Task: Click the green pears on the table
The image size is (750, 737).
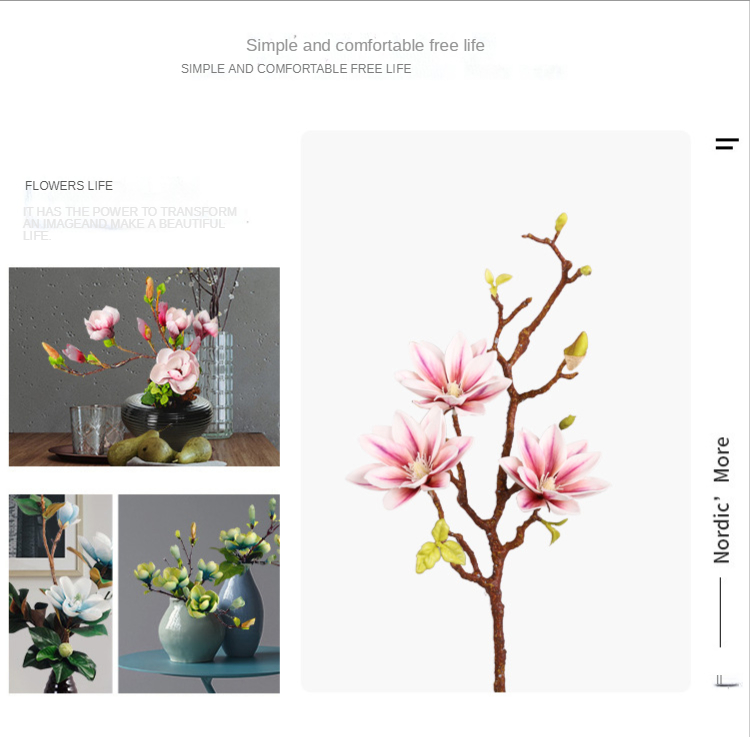Action: click(160, 448)
